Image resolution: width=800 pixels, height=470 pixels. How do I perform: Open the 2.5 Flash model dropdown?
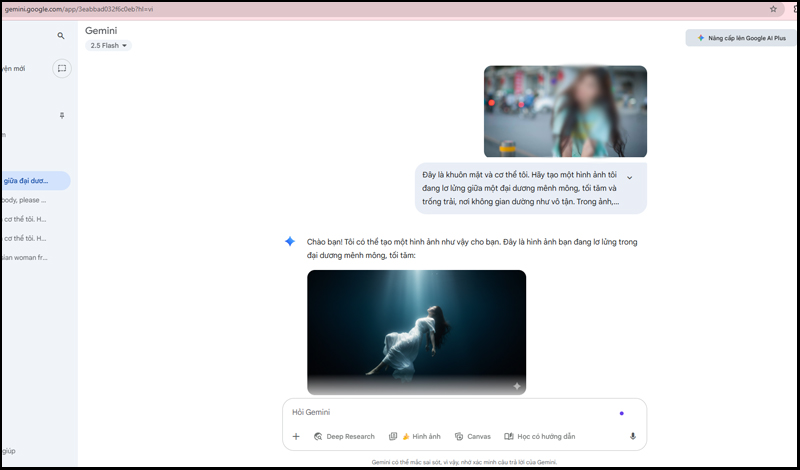(108, 46)
